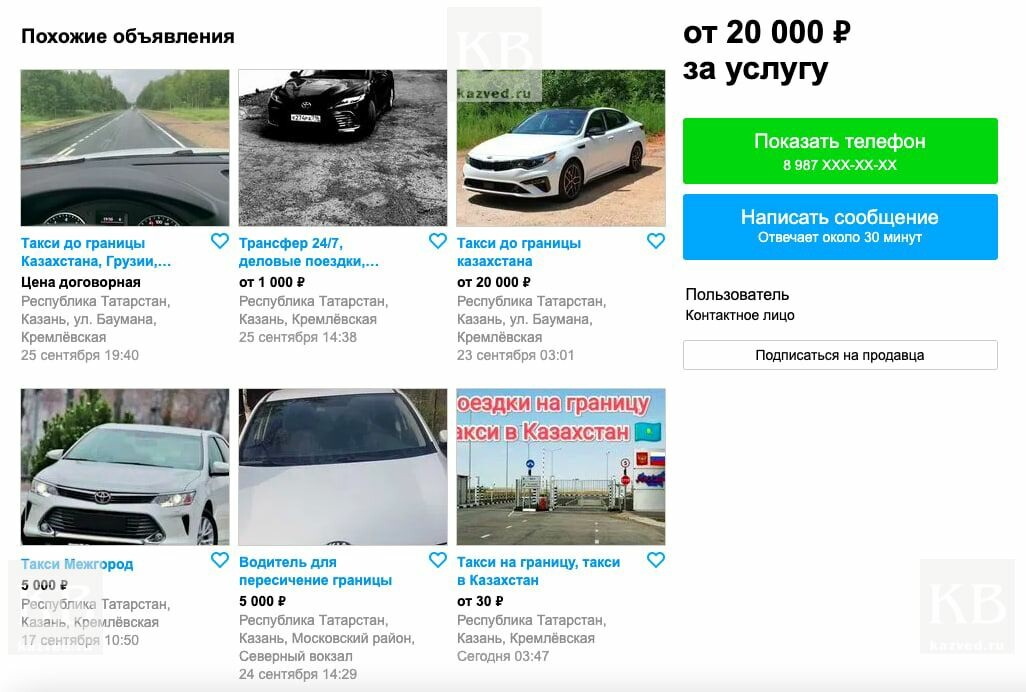Open the 'Водитель для пересичение границы' link
Image resolution: width=1026 pixels, height=692 pixels.
tap(315, 571)
